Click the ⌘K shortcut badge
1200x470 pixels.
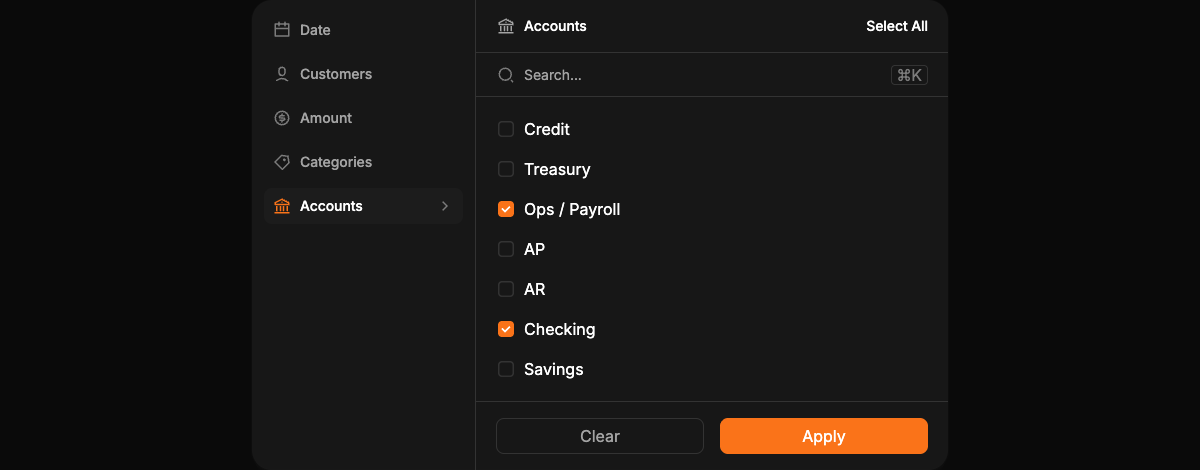click(909, 75)
